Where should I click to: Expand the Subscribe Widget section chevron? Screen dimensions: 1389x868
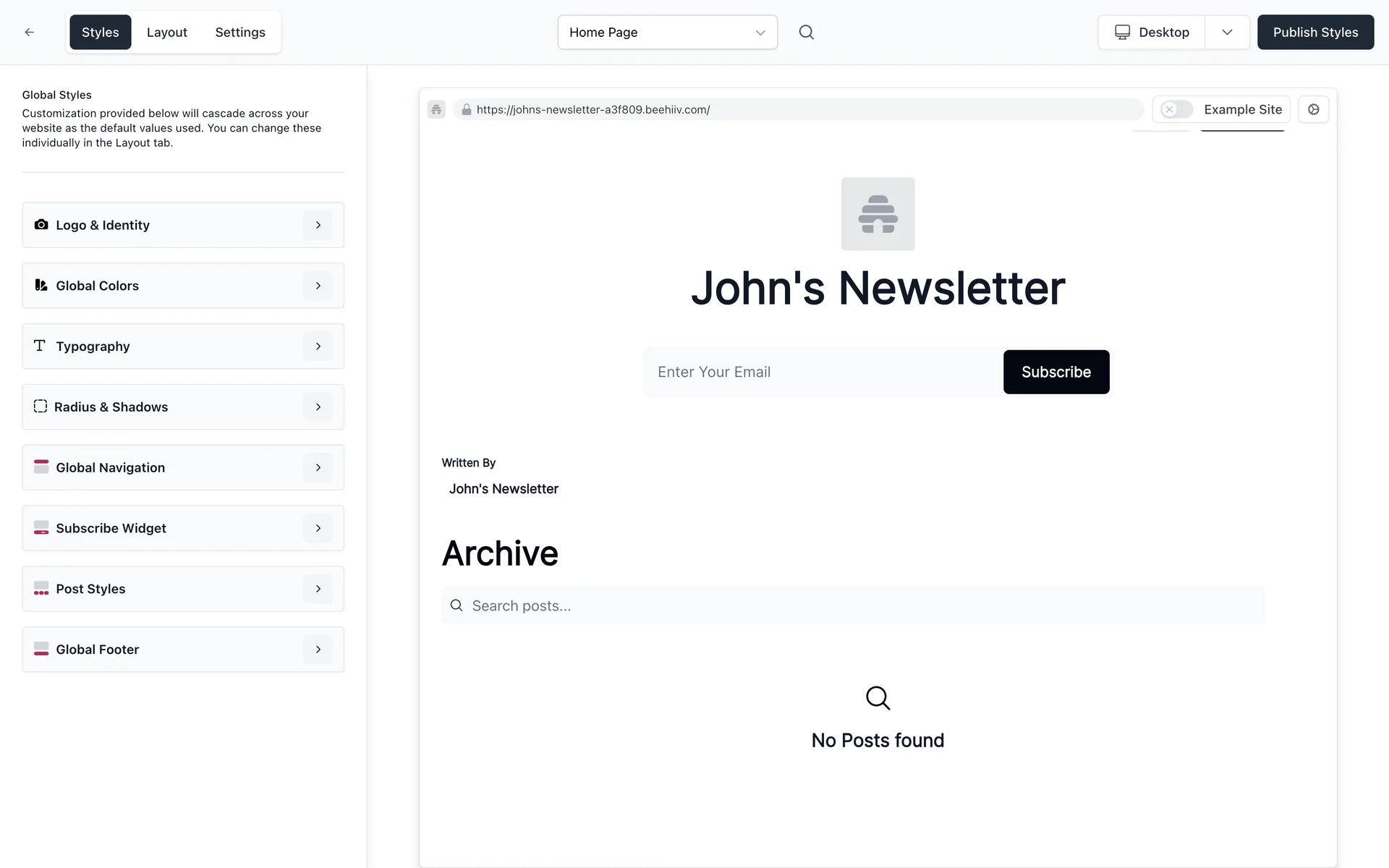[x=318, y=528]
